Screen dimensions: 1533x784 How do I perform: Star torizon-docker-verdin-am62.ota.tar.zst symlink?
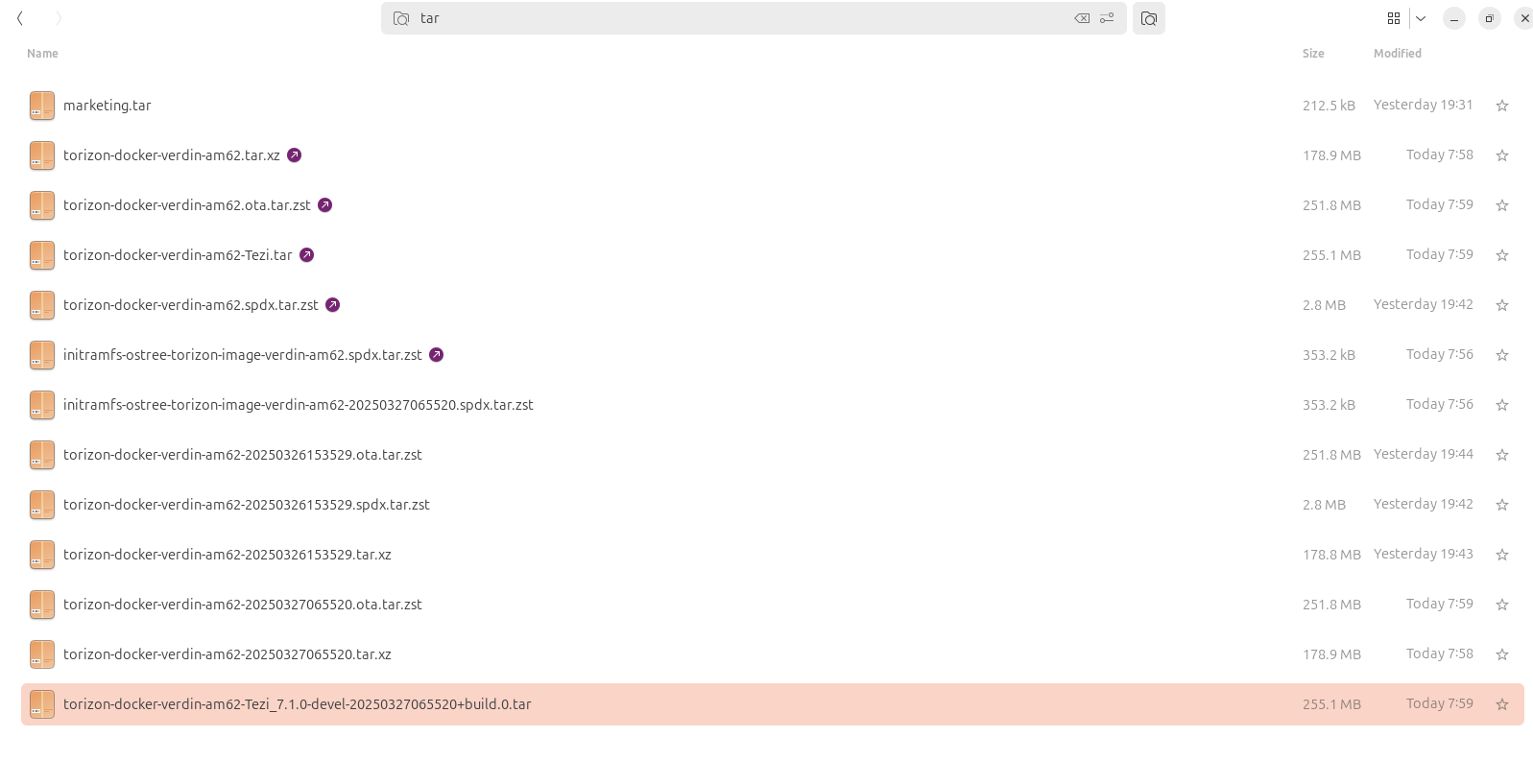[x=1502, y=205]
